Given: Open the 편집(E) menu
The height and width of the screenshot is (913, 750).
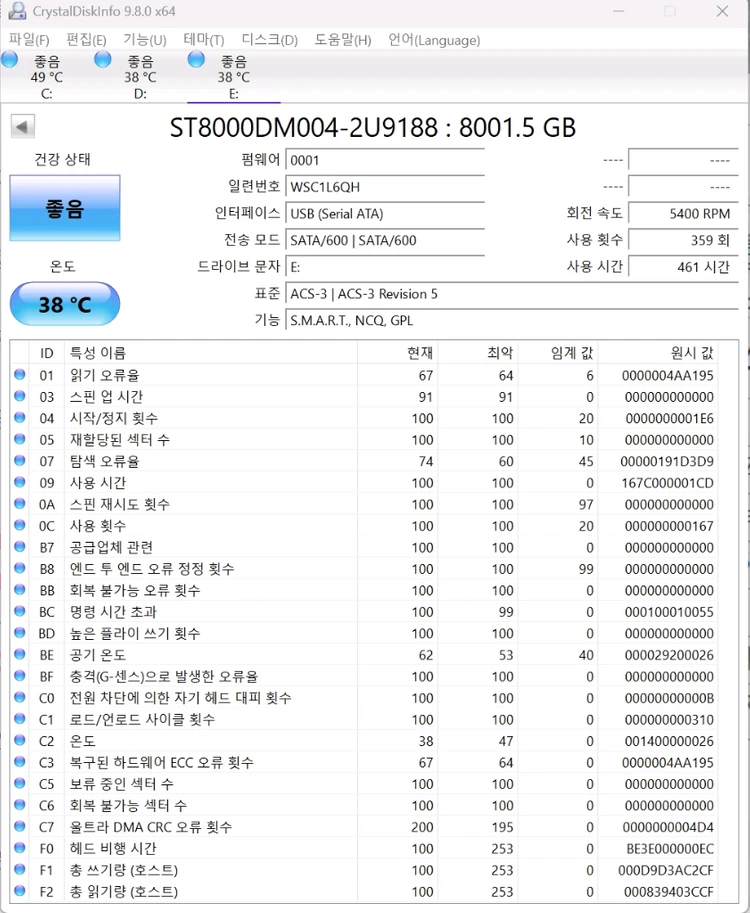Looking at the screenshot, I should pyautogui.click(x=86, y=40).
